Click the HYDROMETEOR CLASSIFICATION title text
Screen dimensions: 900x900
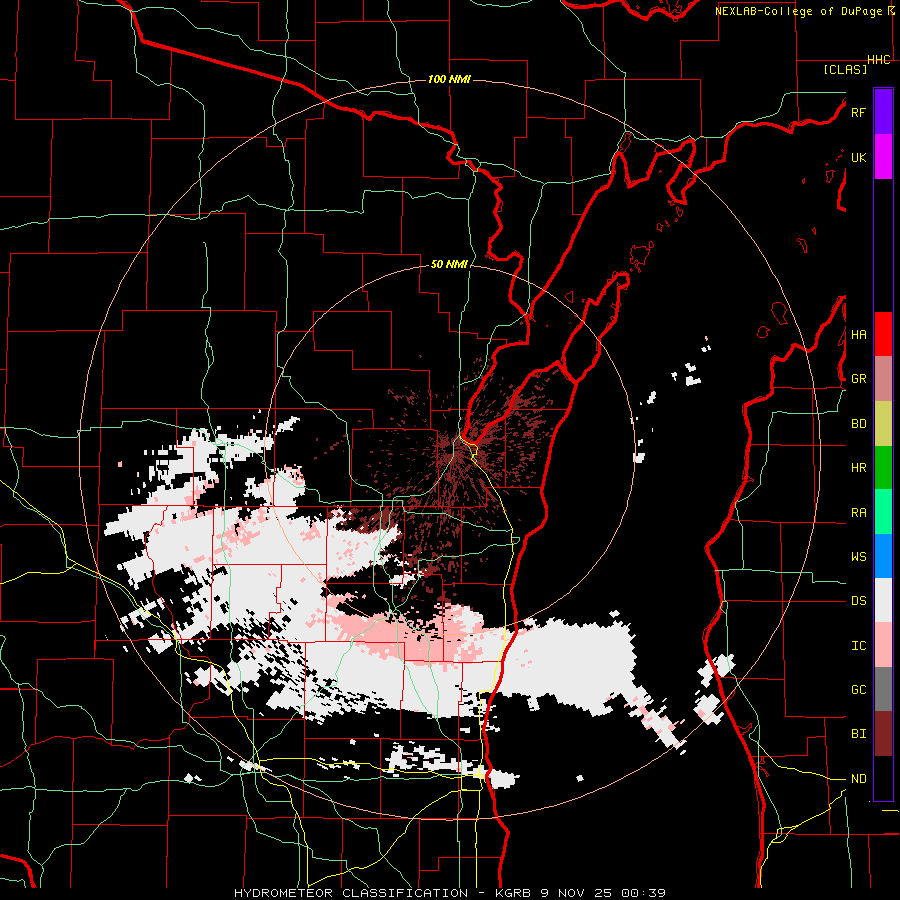pyautogui.click(x=351, y=893)
